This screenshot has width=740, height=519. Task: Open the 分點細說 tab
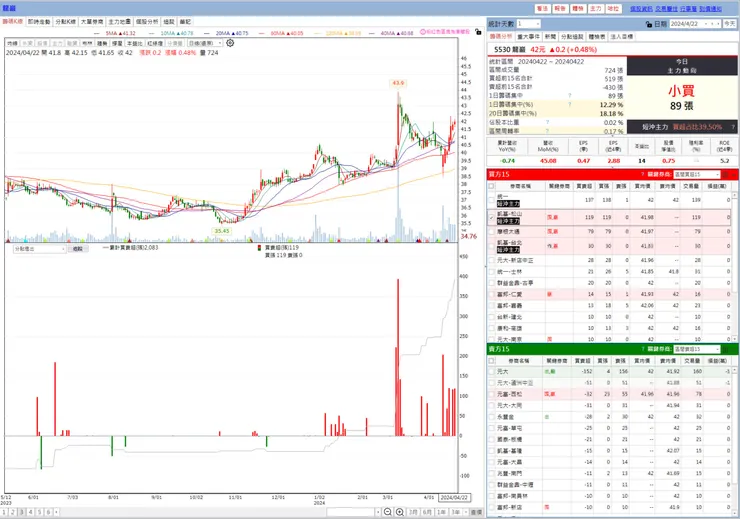click(x=572, y=36)
